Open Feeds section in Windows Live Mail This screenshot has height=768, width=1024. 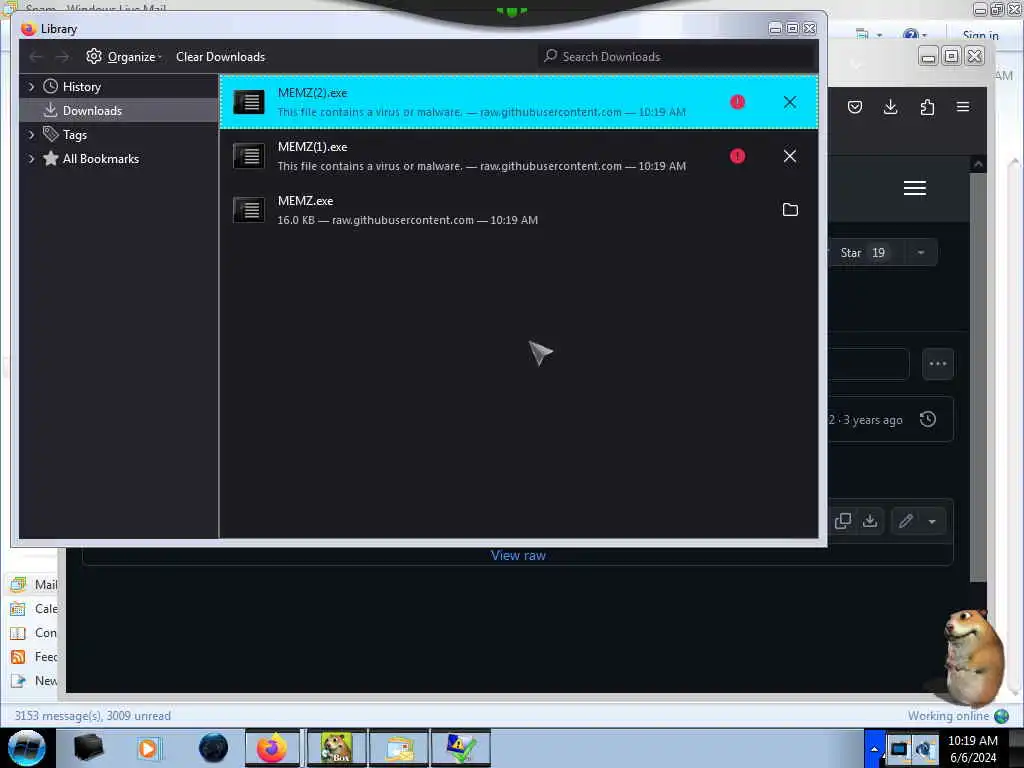tap(34, 657)
